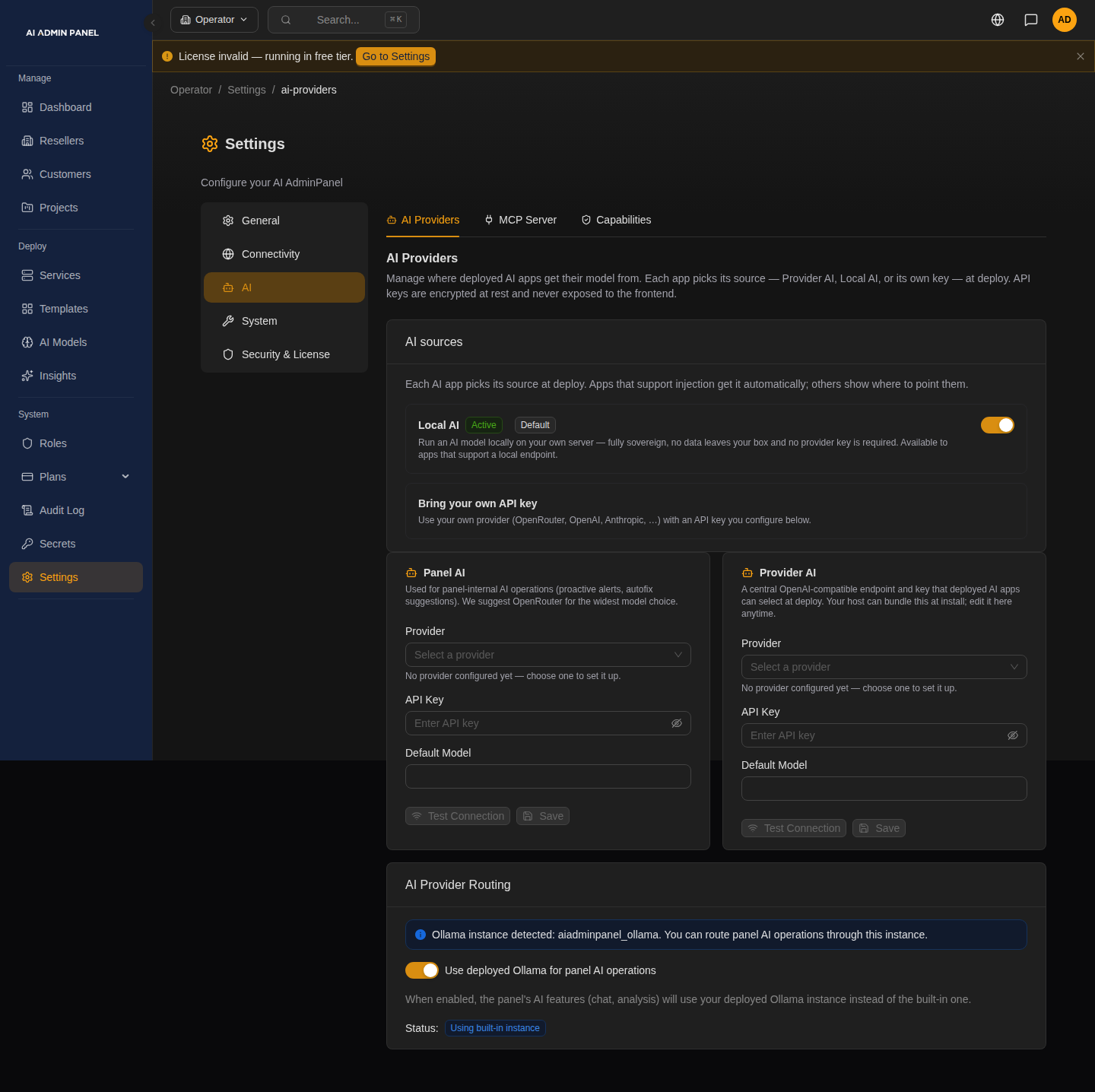Open the AD user avatar menu

(1065, 20)
